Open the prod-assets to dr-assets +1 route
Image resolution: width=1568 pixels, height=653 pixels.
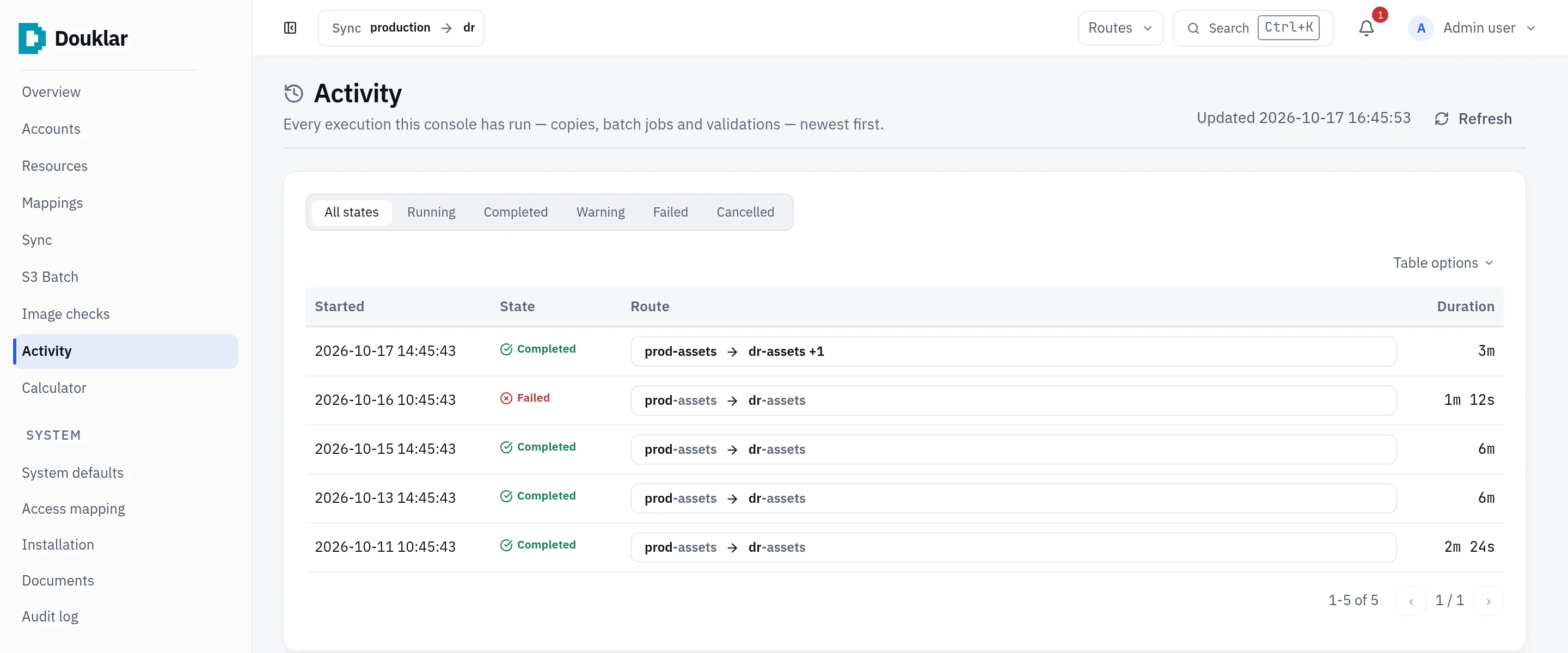pos(1013,352)
